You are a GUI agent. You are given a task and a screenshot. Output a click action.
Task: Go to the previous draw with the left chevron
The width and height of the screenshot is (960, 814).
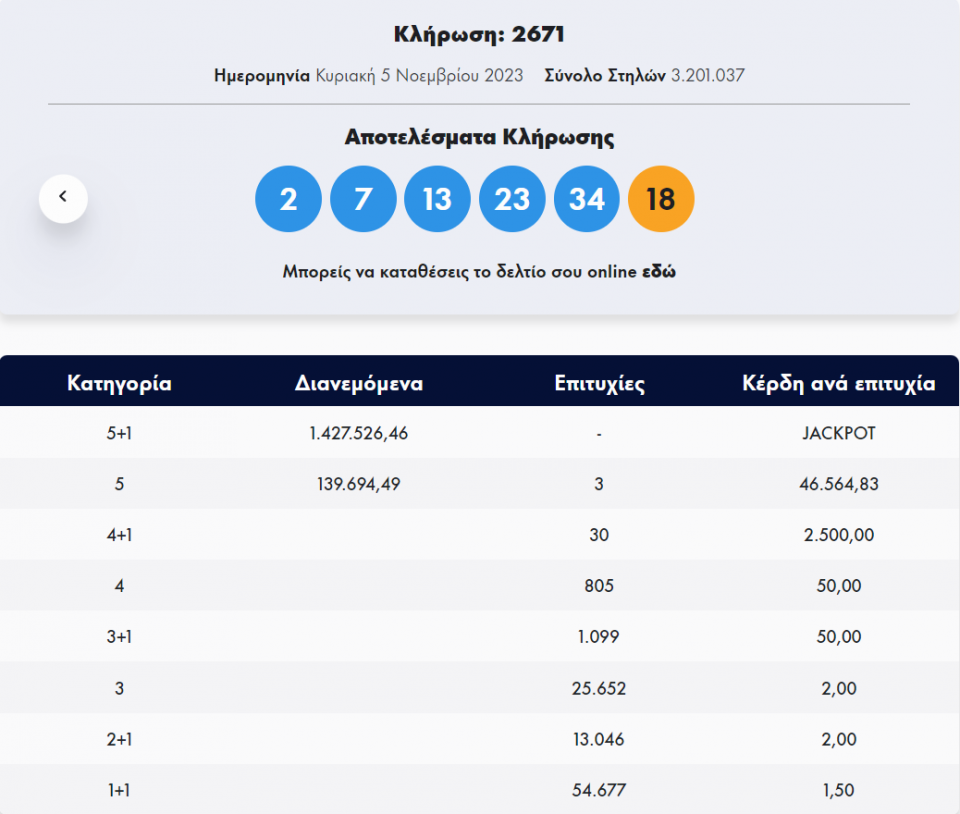(x=63, y=198)
